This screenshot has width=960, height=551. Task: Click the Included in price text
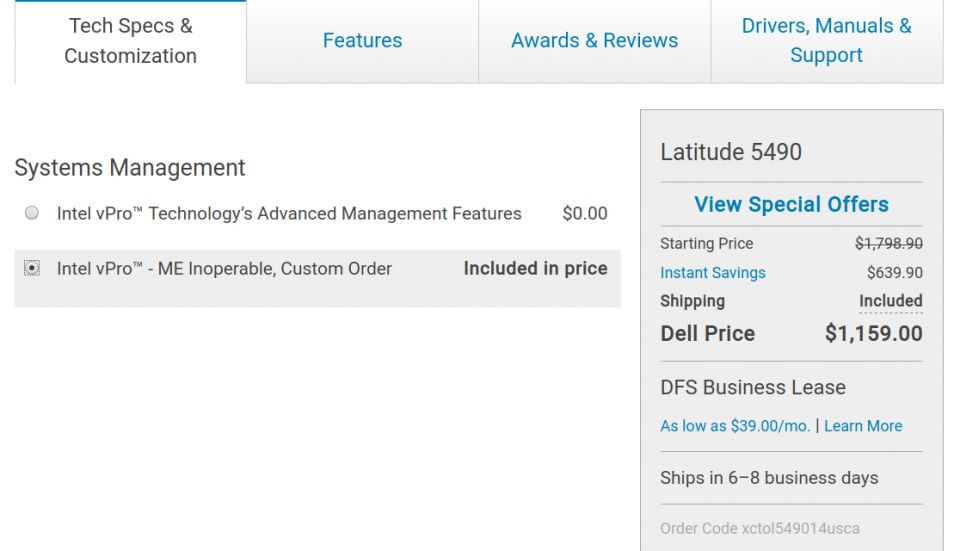point(535,269)
